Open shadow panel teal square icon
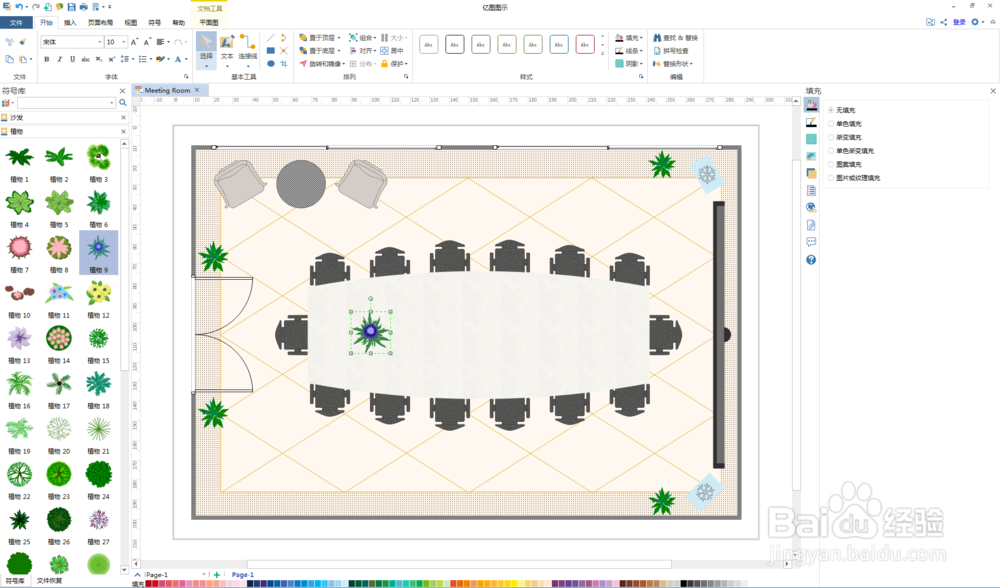Screen dimensions: 1000x588 coord(811,139)
